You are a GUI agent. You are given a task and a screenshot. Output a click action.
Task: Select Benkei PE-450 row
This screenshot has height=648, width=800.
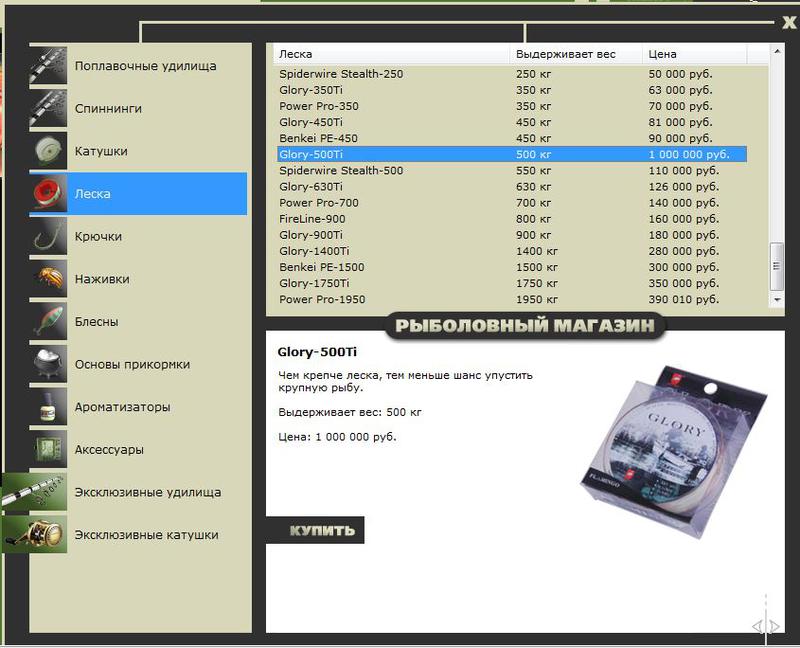512,138
